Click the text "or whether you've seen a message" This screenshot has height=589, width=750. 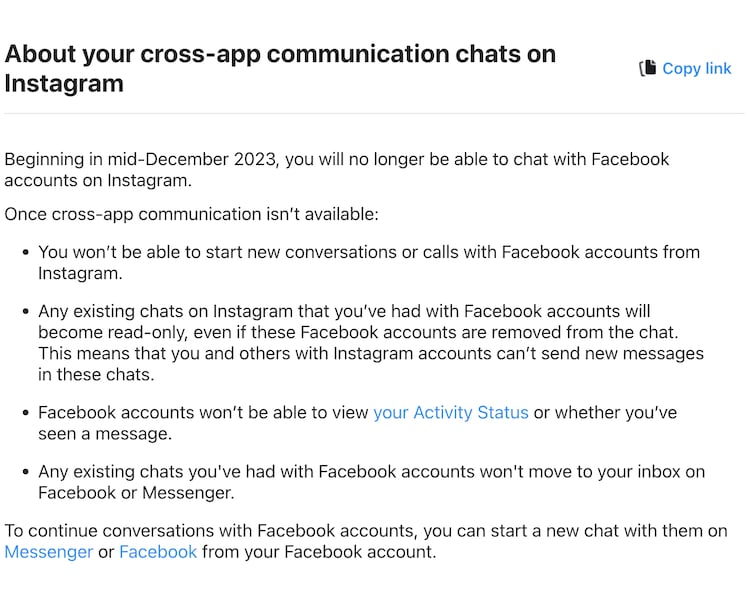tap(605, 413)
